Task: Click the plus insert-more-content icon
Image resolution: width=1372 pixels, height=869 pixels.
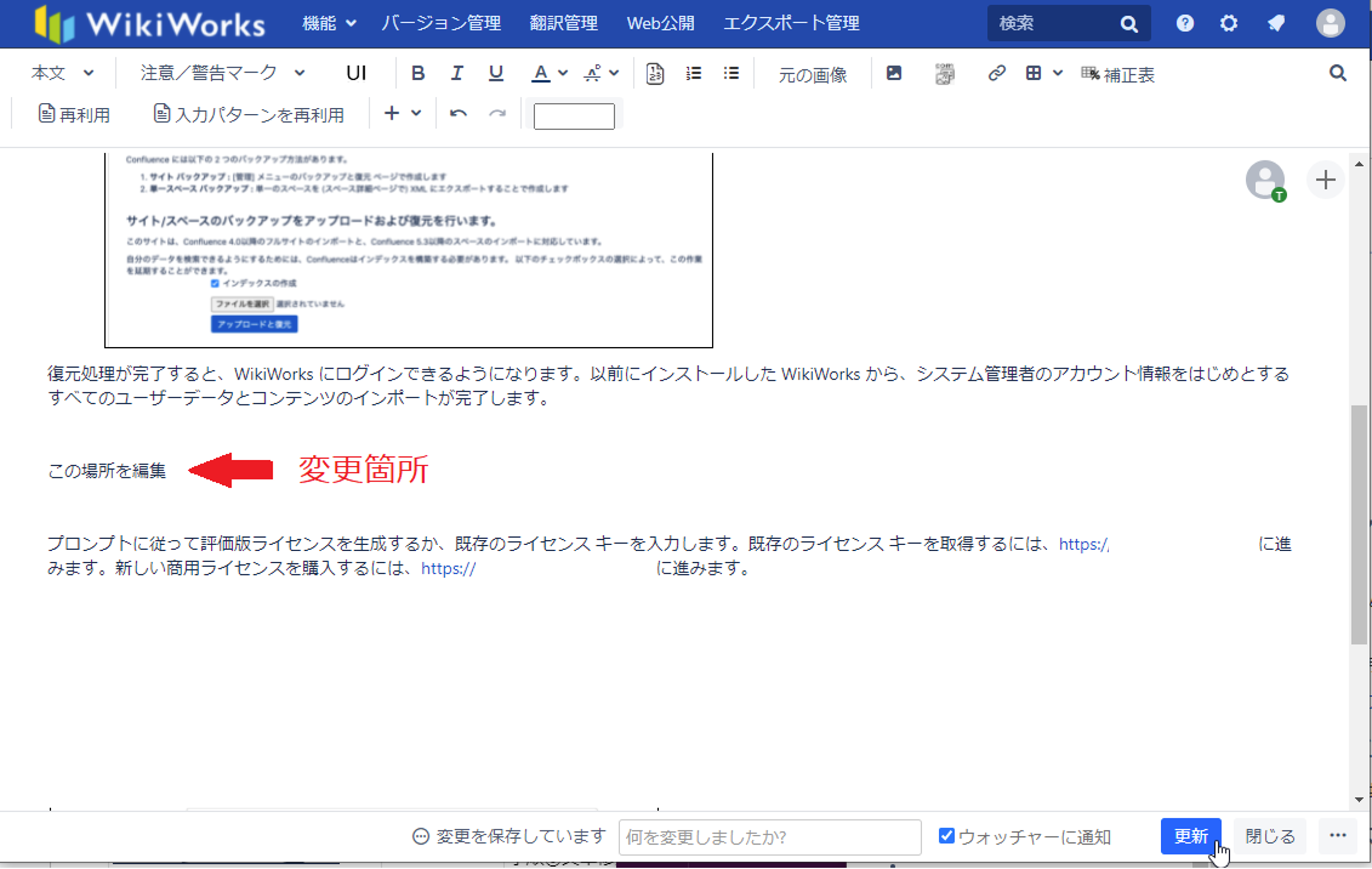Action: (x=391, y=113)
